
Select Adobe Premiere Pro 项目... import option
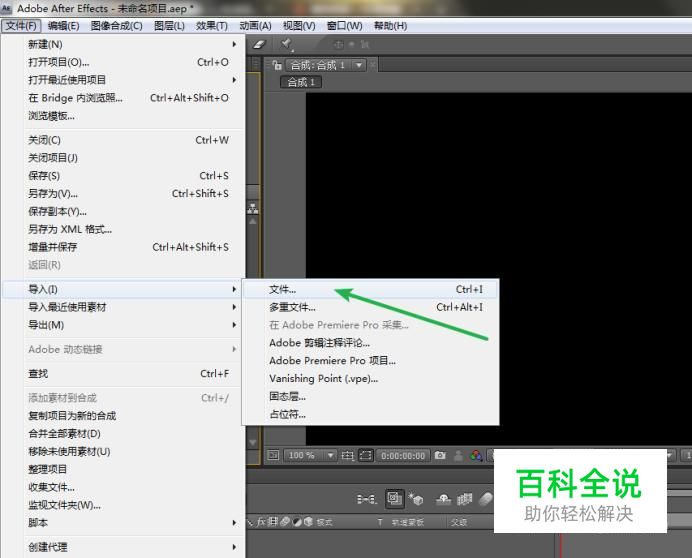pos(371,361)
